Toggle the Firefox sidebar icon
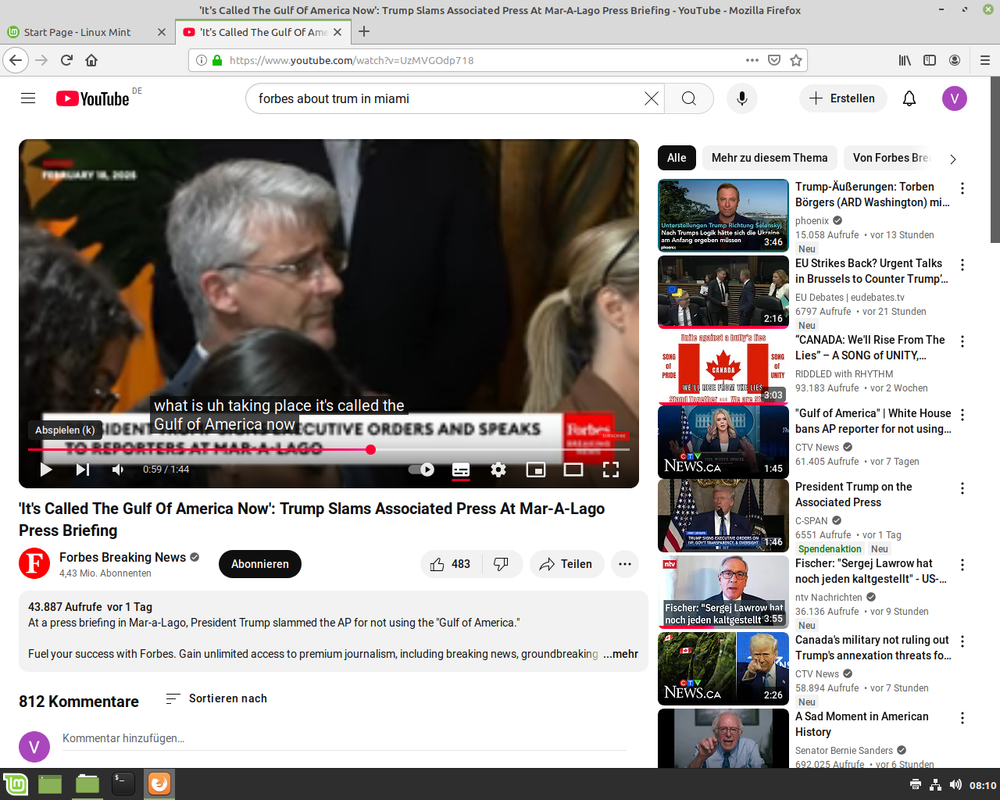 930,60
